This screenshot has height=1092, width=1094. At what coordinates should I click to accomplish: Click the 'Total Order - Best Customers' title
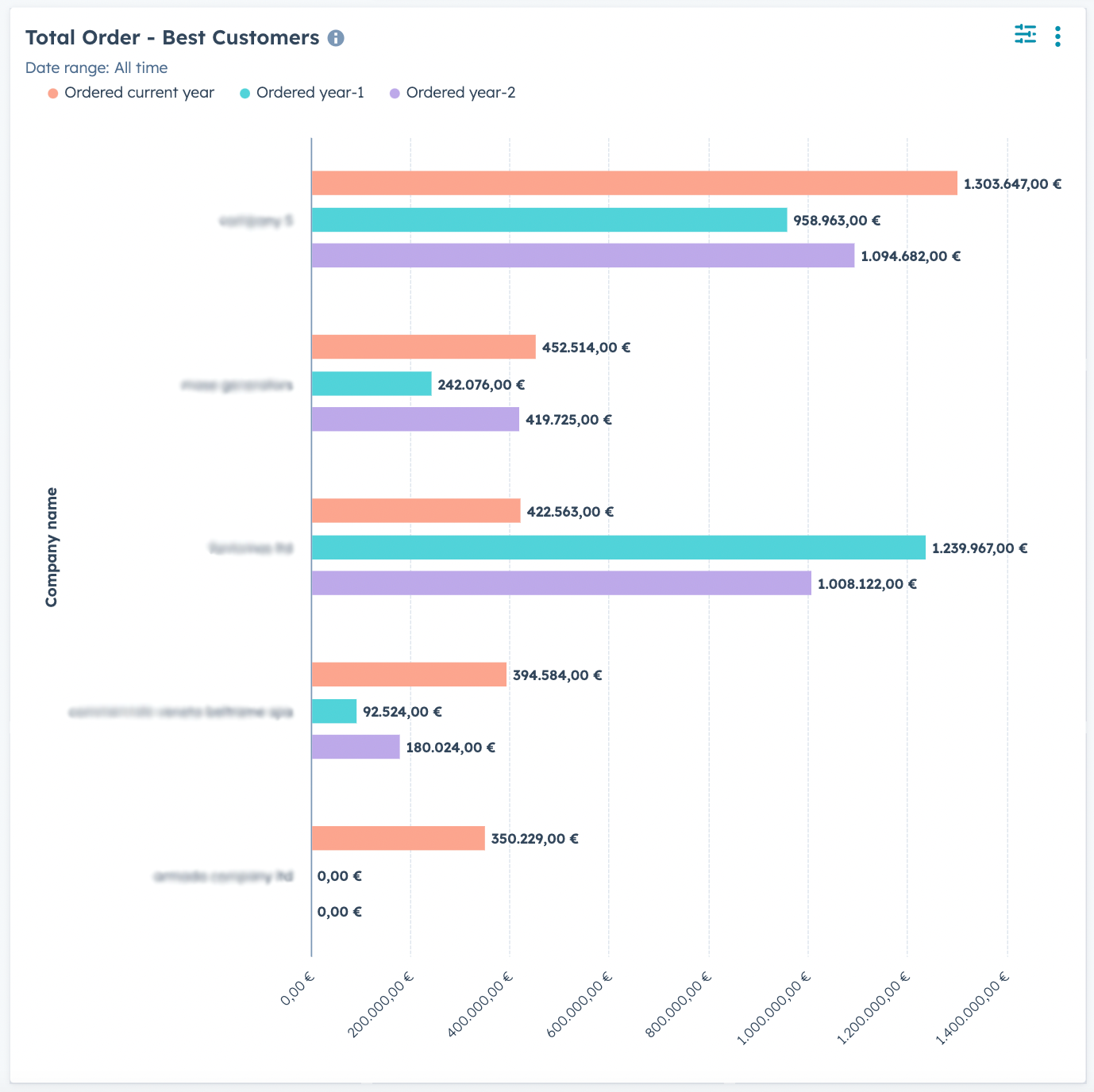172,38
